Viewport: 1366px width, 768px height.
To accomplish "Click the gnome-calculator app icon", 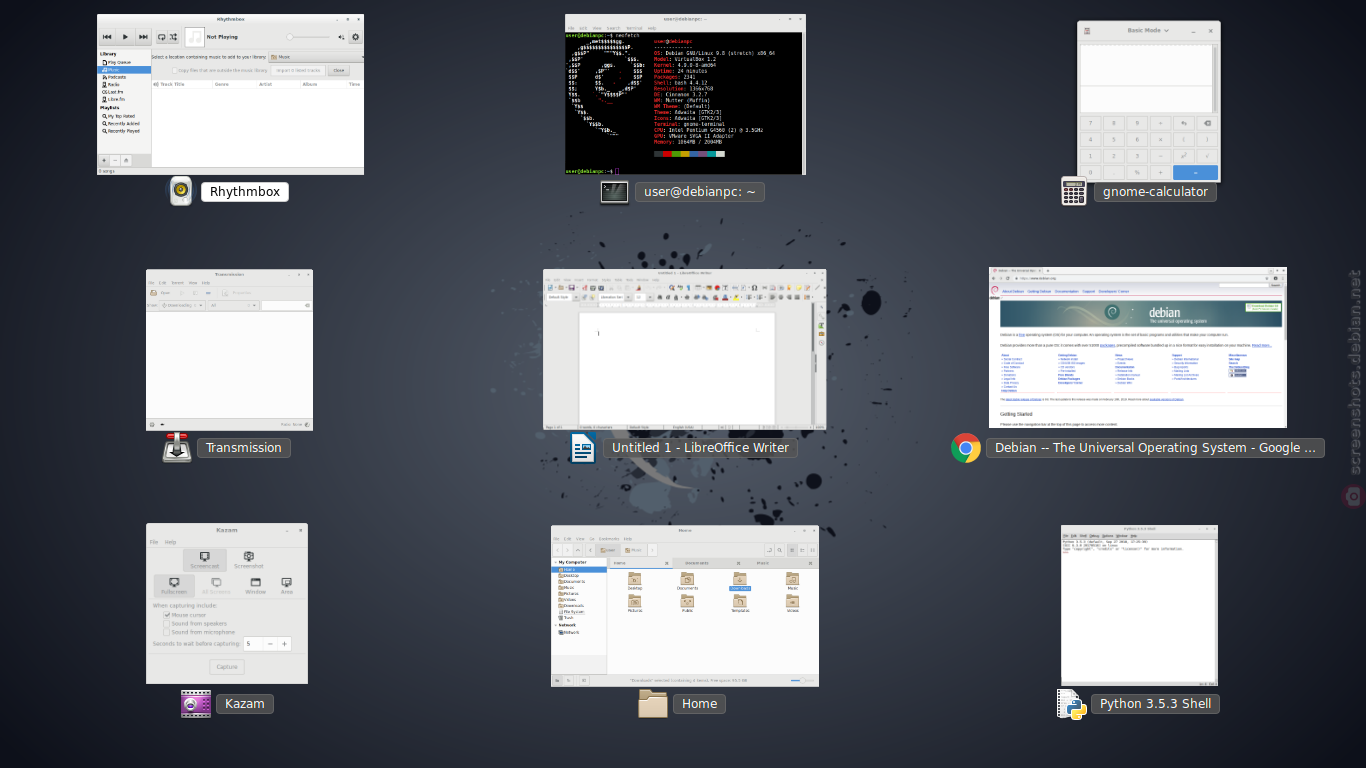I will click(1074, 191).
